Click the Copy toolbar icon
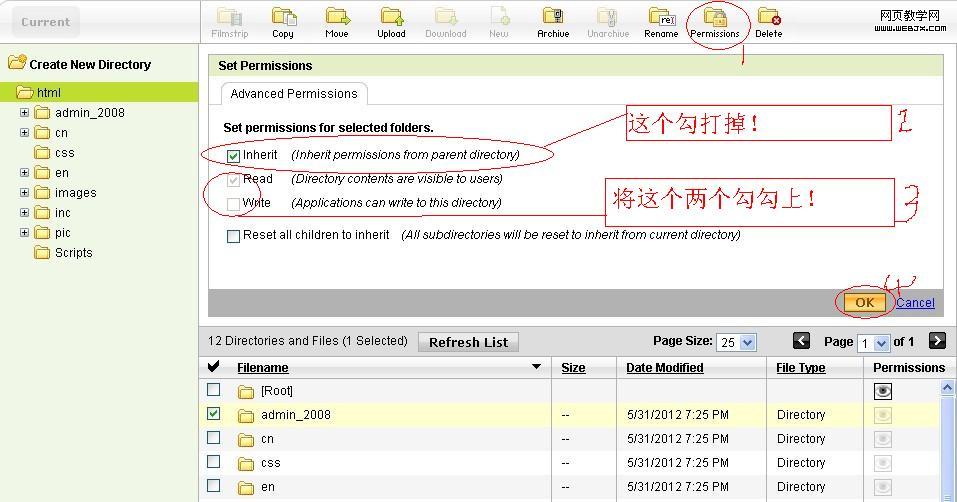 (x=283, y=18)
